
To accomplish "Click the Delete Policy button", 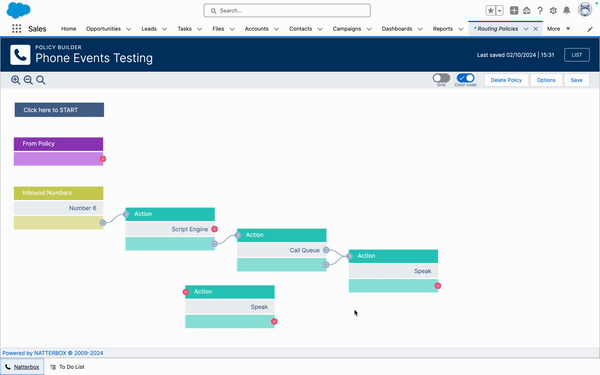I will 506,80.
